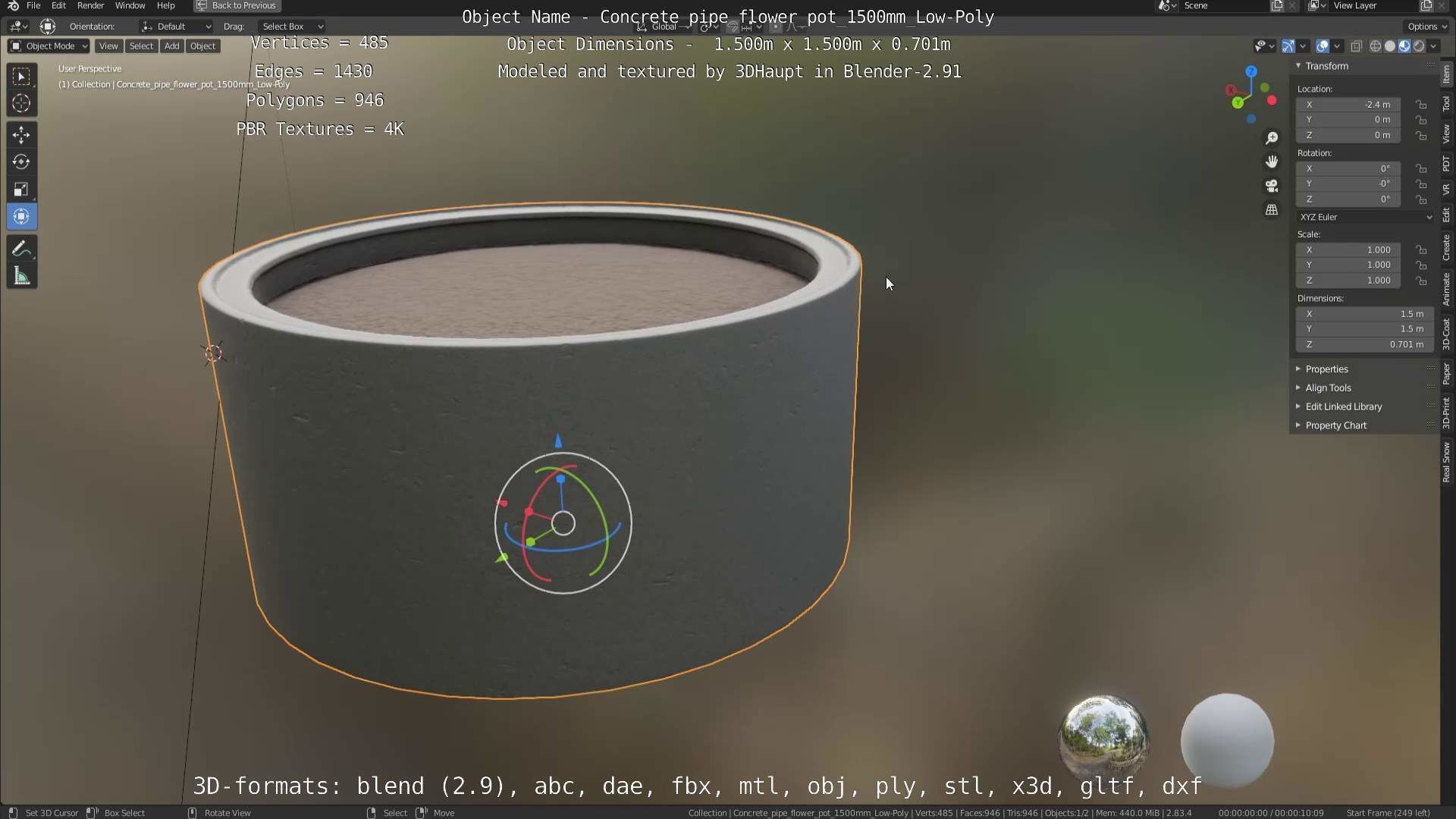Open the Select header menu
Image resolution: width=1456 pixels, height=819 pixels.
(x=141, y=46)
